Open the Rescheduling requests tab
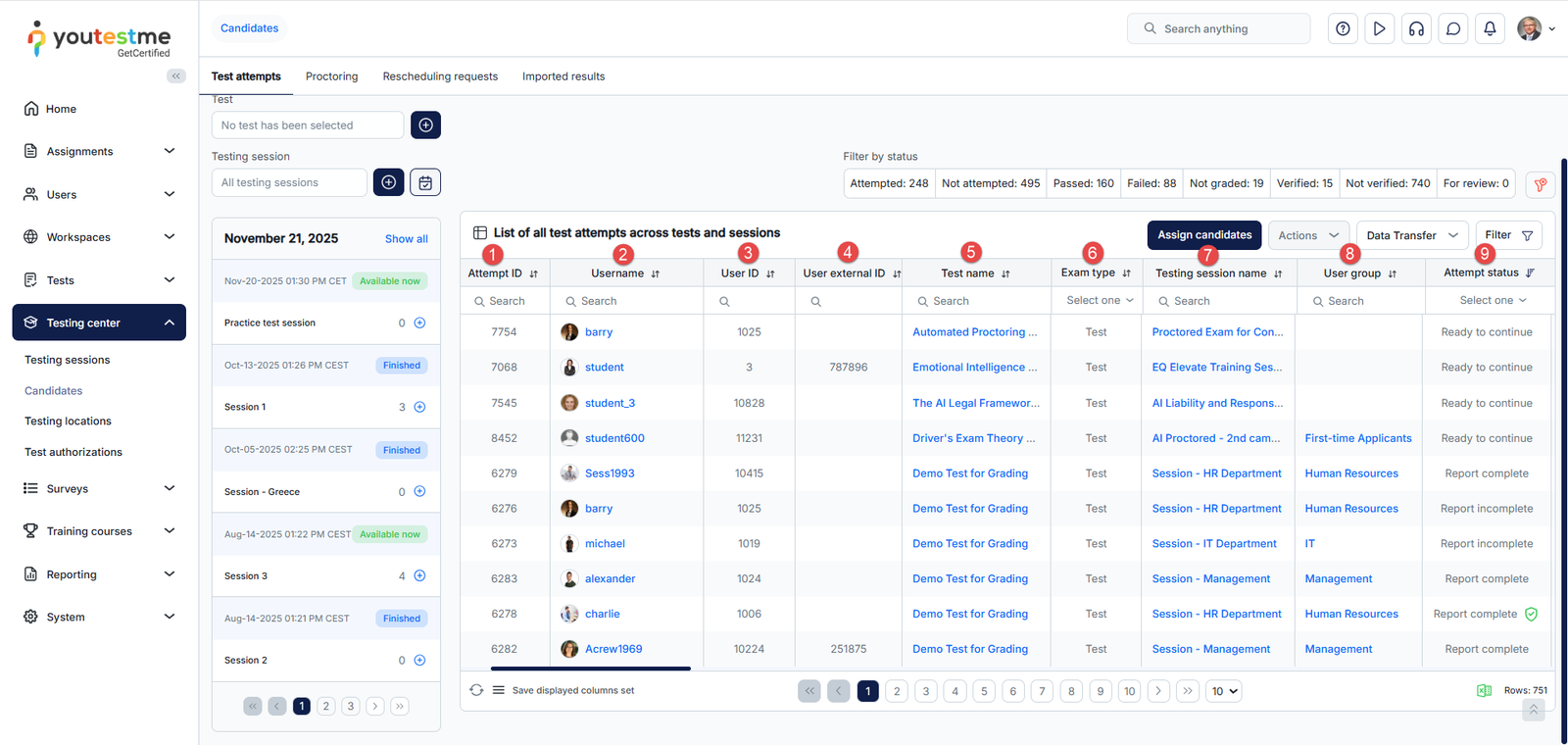Screen dimensions: 1568x745 click(x=440, y=76)
